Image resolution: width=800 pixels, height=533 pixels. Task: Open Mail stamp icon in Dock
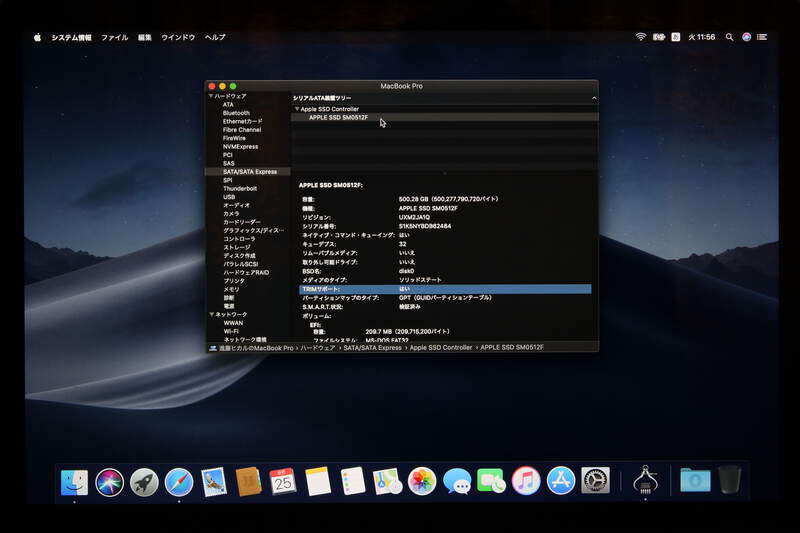(214, 481)
